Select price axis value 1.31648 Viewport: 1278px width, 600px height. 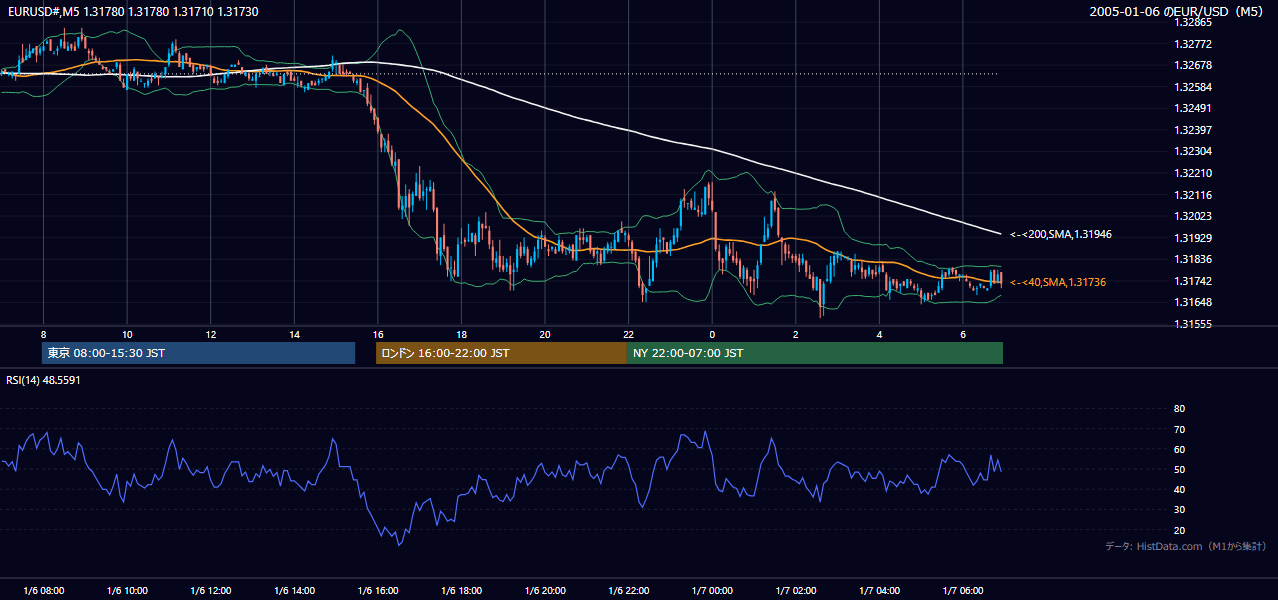pyautogui.click(x=1193, y=302)
